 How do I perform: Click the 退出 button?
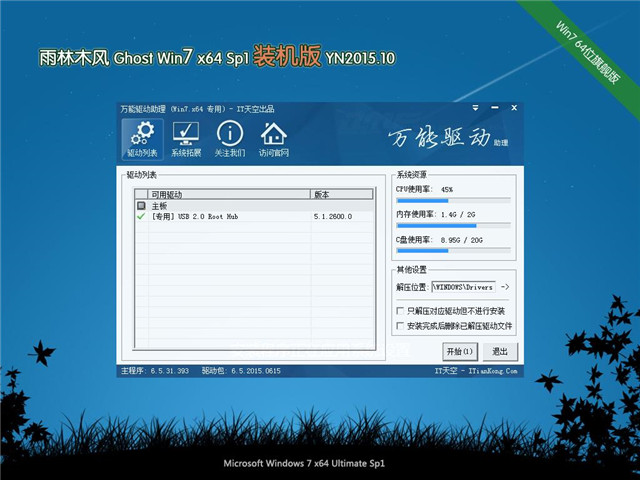tap(500, 351)
